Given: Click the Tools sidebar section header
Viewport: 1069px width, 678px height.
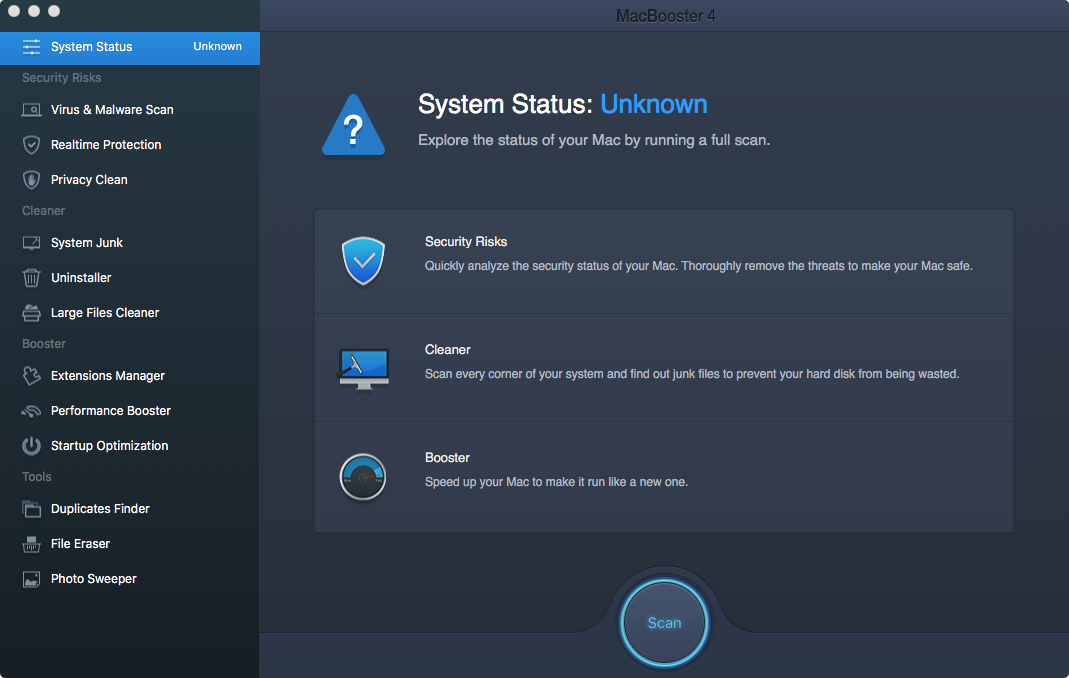Looking at the screenshot, I should click(x=37, y=477).
